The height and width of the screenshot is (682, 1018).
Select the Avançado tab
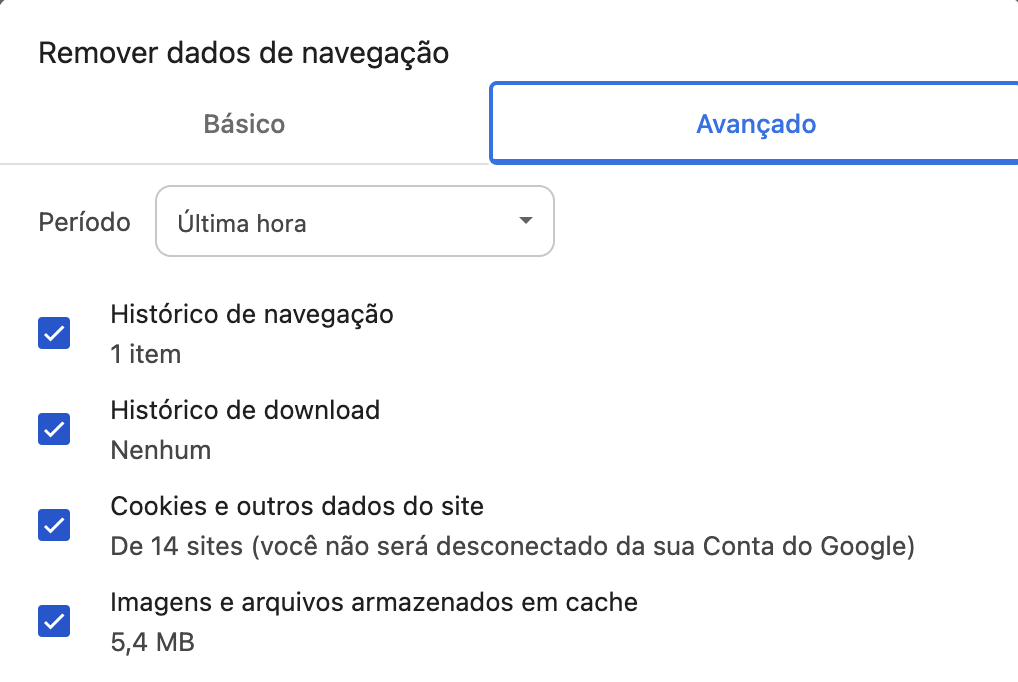click(755, 124)
